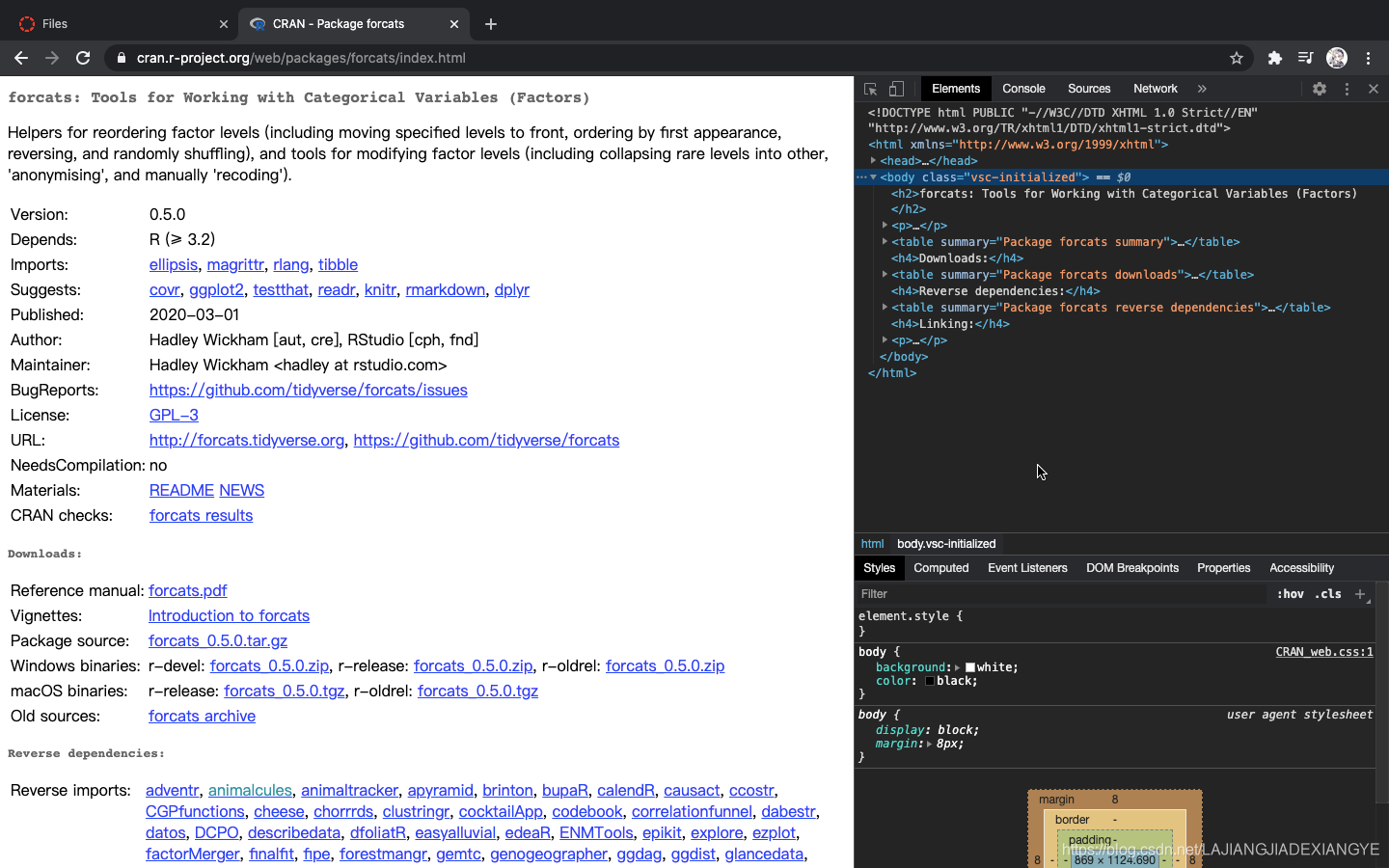
Task: Open the white background color swatch
Action: 970,667
